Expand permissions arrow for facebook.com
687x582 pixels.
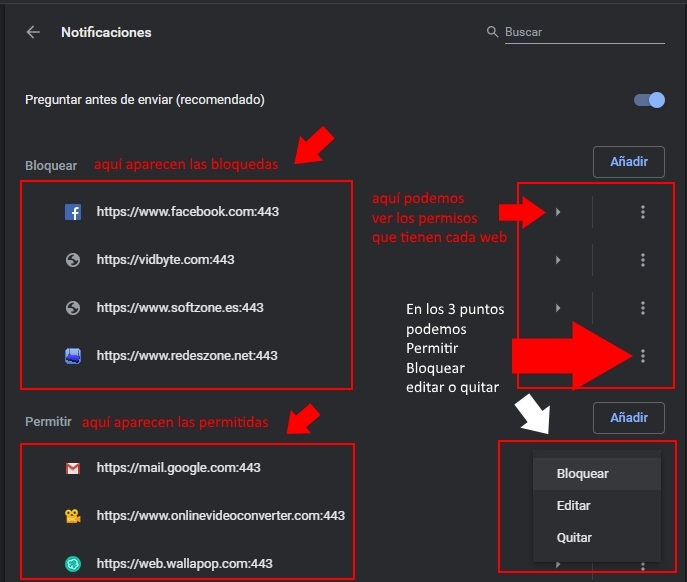[x=558, y=212]
